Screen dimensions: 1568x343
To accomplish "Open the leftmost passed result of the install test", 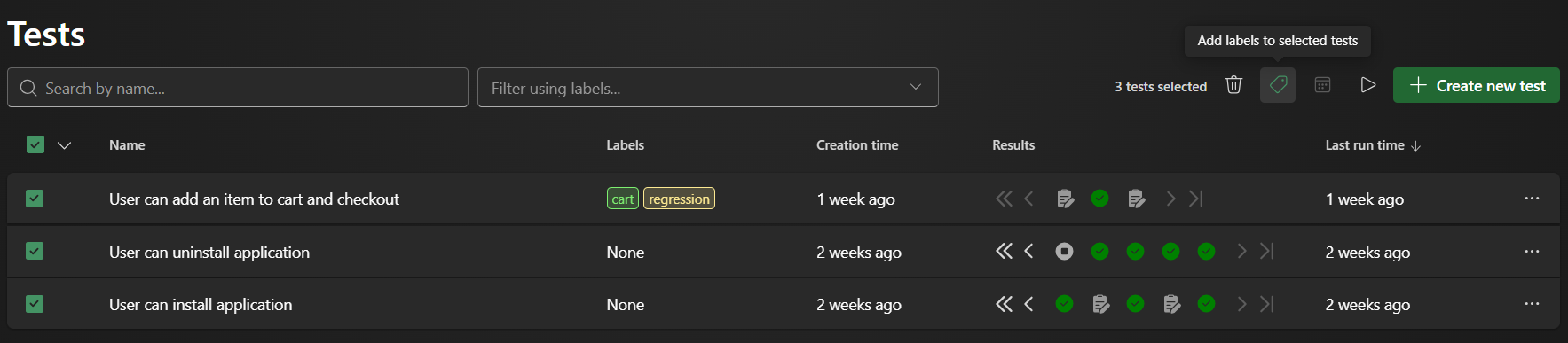I will click(1064, 304).
